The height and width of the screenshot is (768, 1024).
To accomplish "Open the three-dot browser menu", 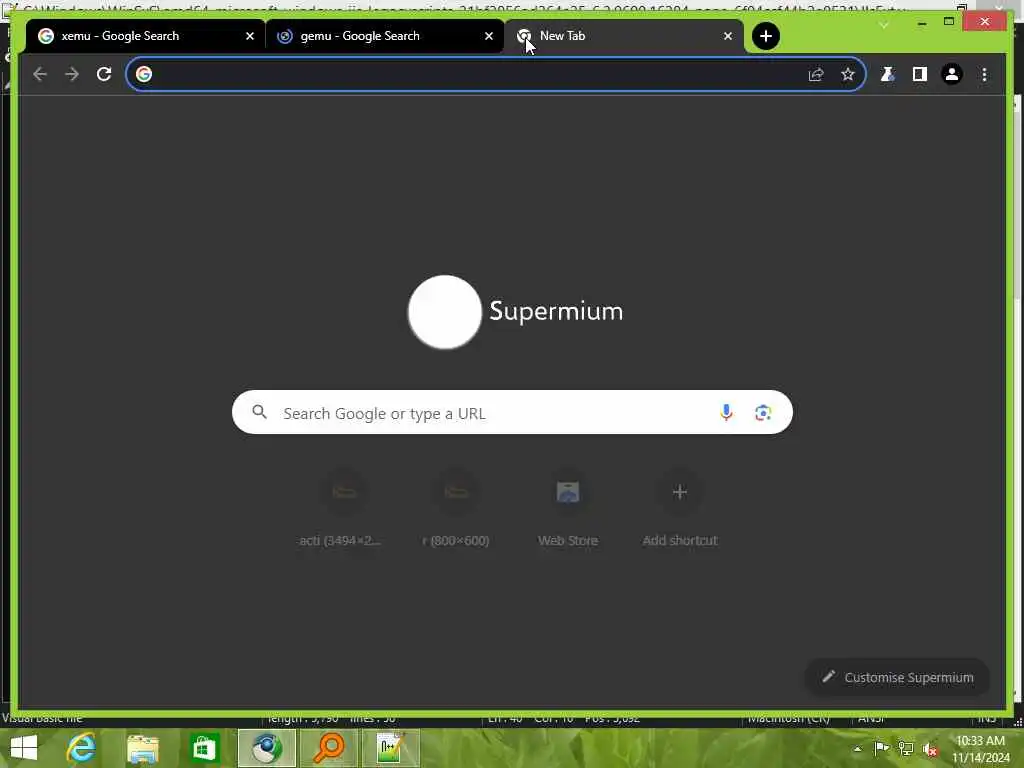I will click(984, 74).
